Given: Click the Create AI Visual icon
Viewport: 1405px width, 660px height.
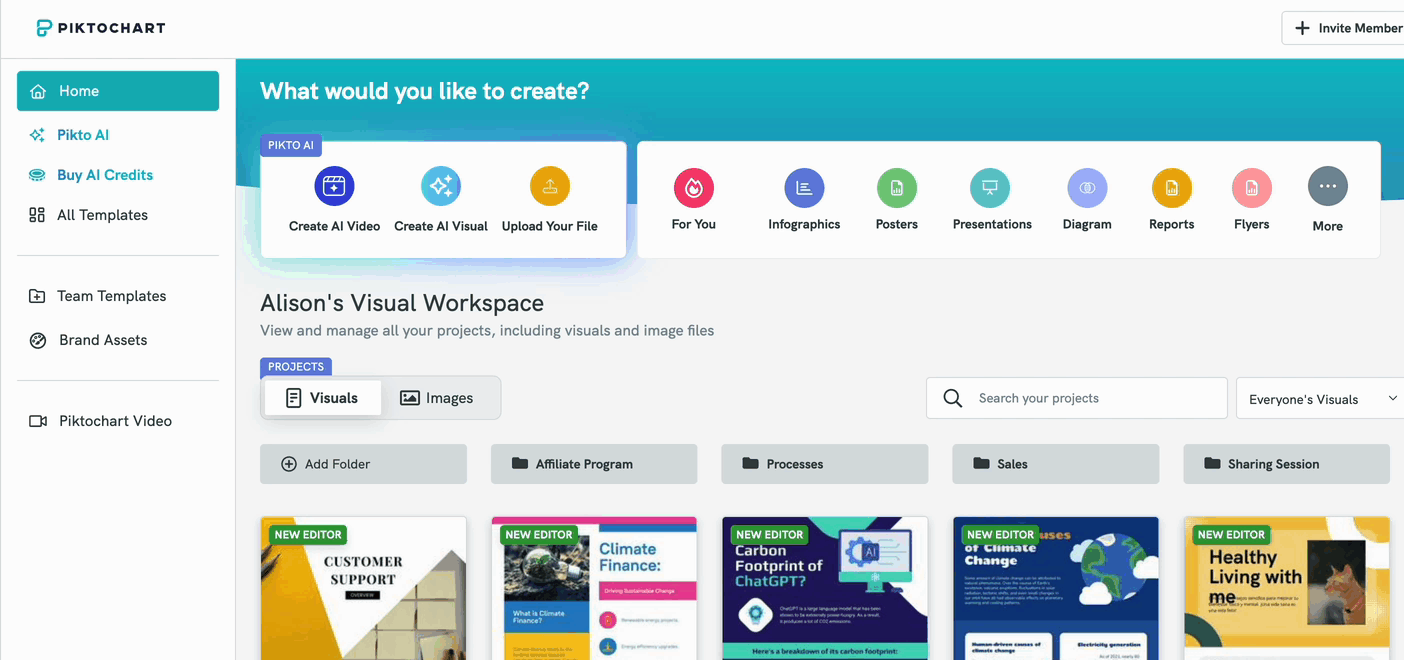Looking at the screenshot, I should pyautogui.click(x=441, y=186).
